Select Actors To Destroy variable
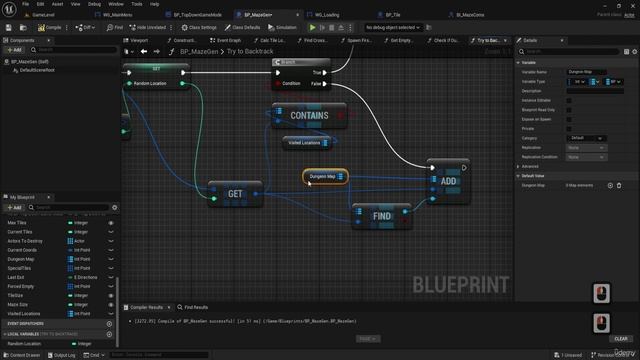 point(25,241)
